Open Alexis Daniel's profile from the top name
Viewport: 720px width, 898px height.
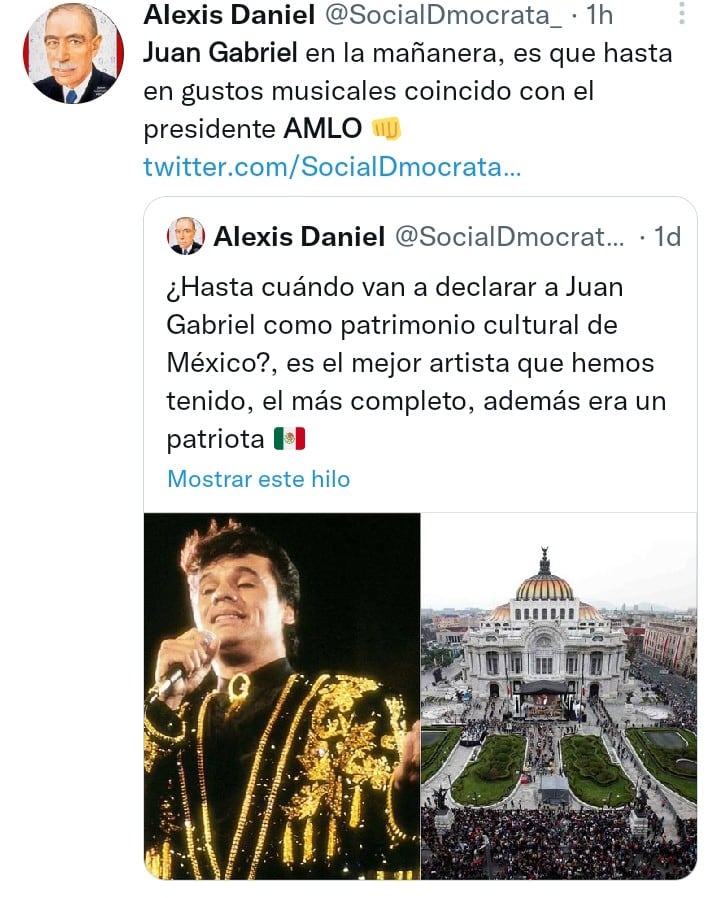click(224, 15)
